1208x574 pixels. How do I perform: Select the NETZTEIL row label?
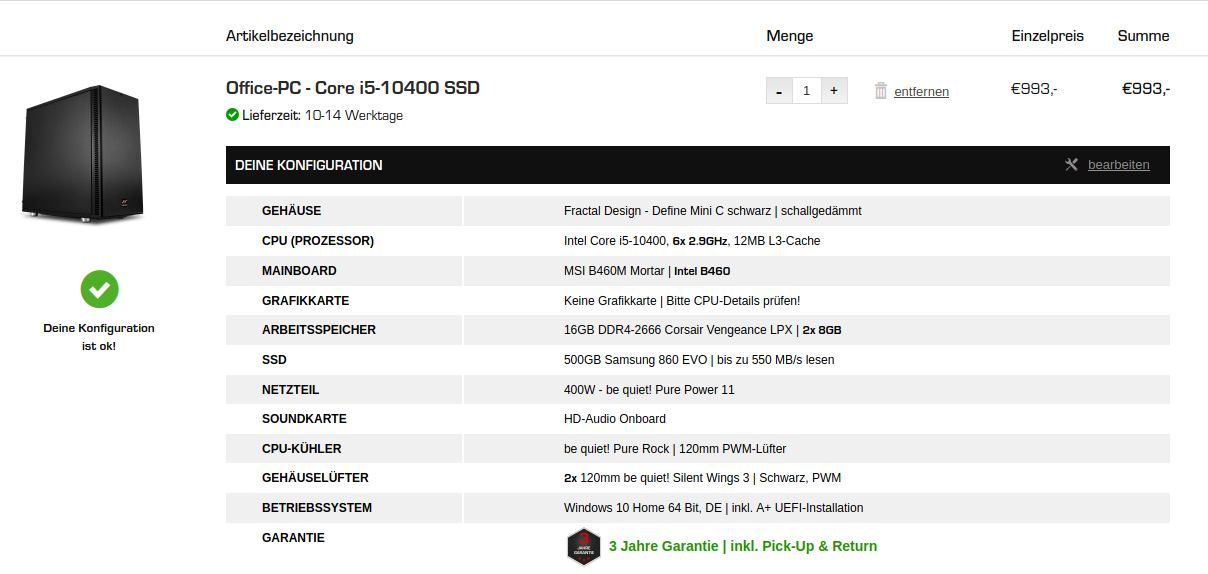click(x=290, y=389)
